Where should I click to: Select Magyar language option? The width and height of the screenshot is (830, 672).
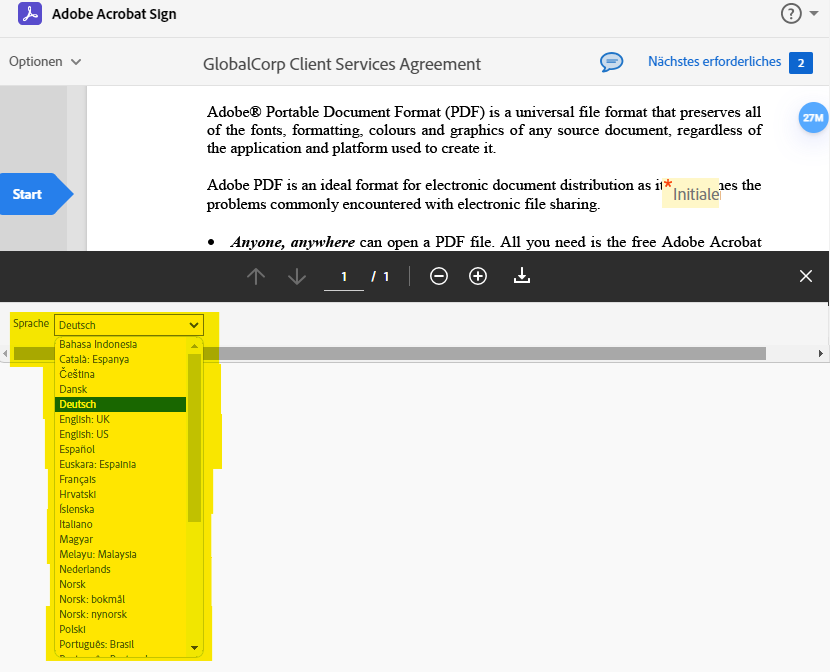[x=121, y=539]
